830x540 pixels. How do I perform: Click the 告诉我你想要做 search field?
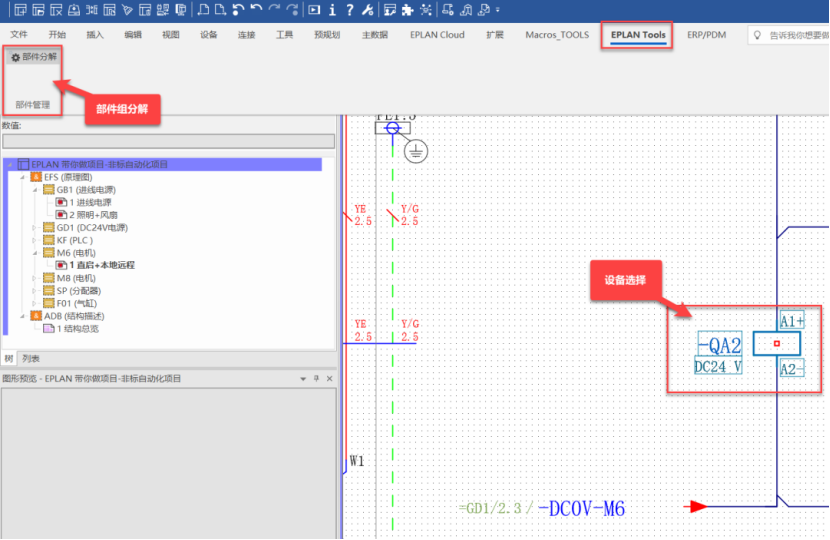click(x=789, y=35)
